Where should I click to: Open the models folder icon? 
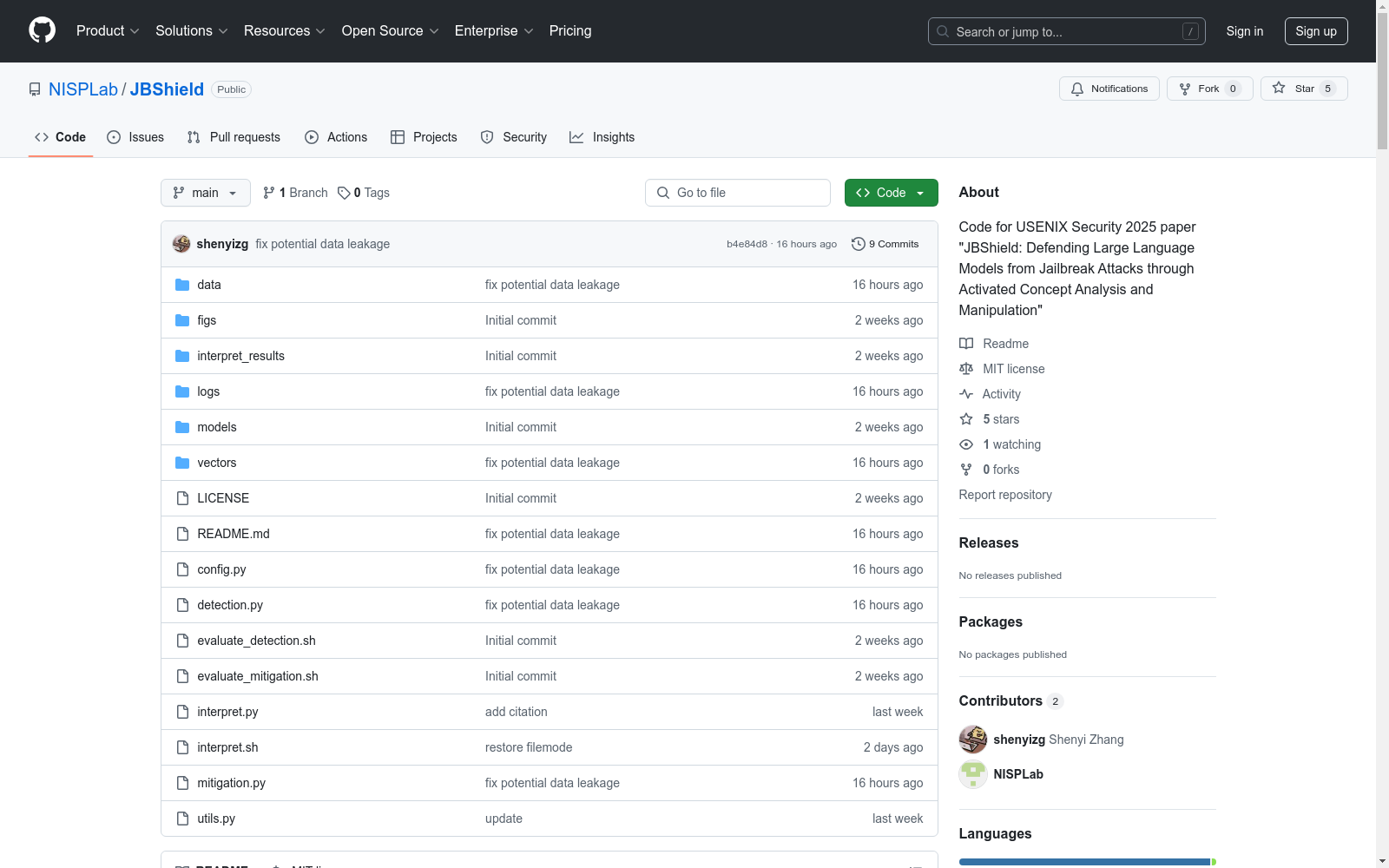coord(182,427)
